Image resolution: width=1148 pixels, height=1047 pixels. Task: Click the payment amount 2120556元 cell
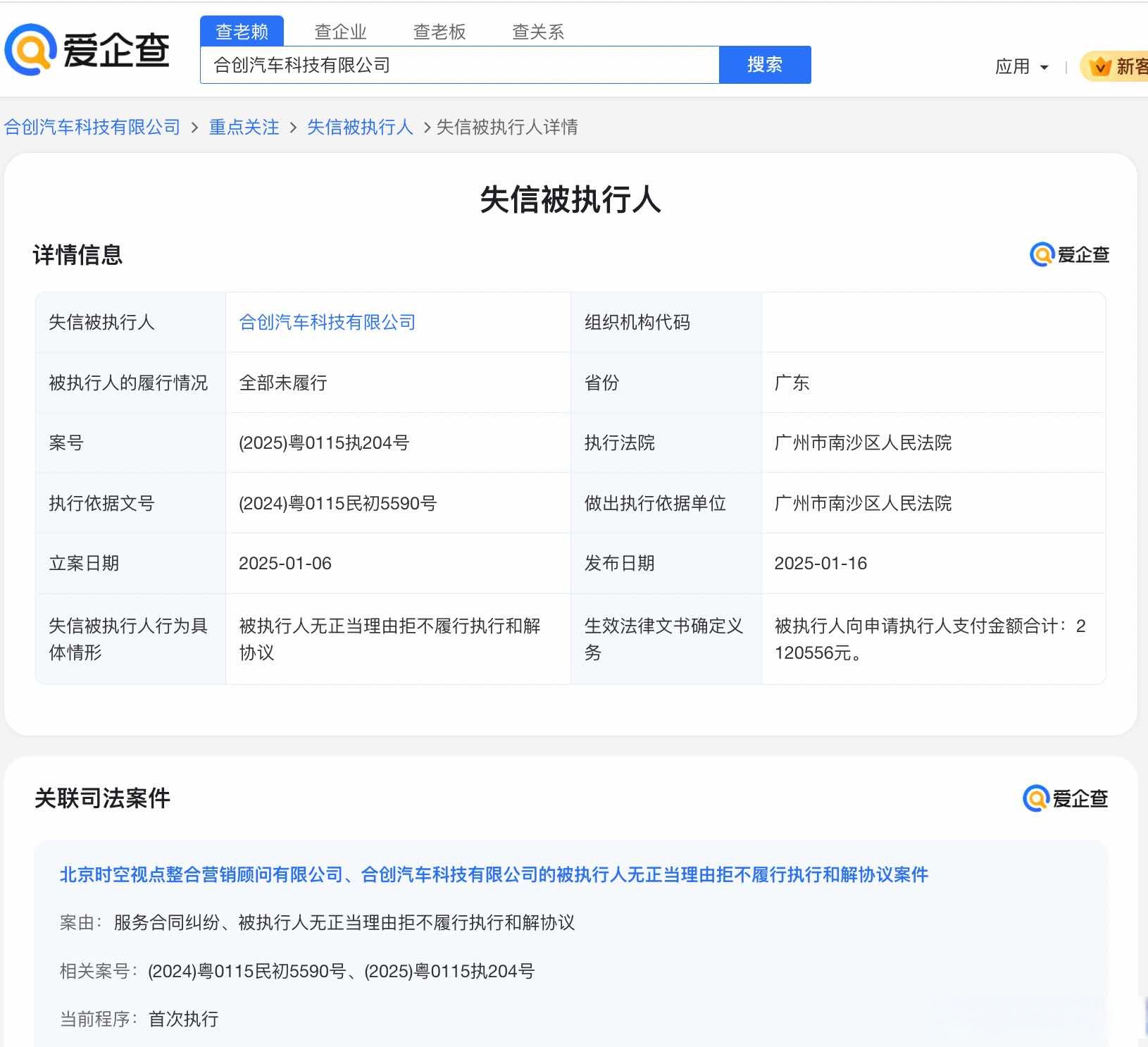coord(933,639)
